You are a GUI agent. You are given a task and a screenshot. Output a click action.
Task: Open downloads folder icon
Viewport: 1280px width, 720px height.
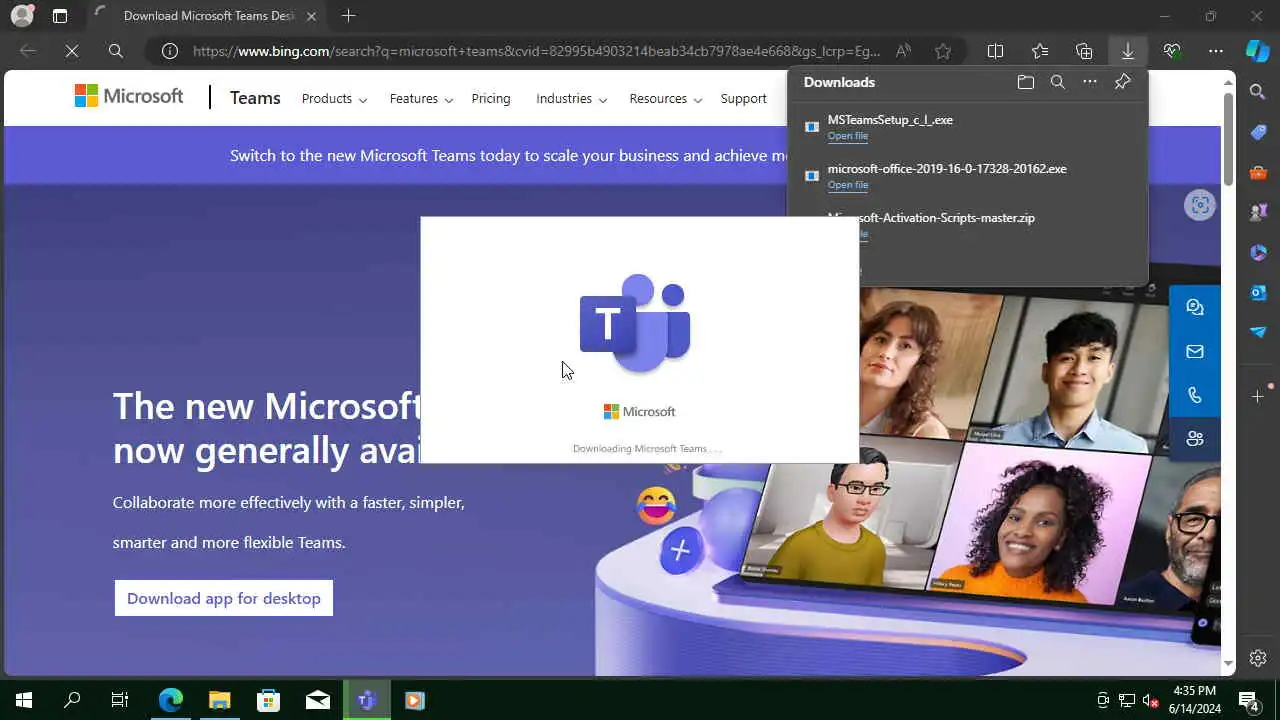(x=1025, y=82)
